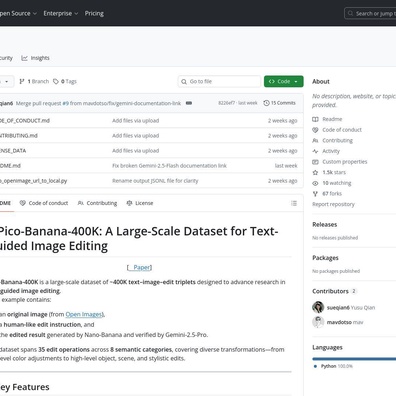The width and height of the screenshot is (396, 396).
Task: Open Python 100.0% language link
Action: tap(333, 366)
